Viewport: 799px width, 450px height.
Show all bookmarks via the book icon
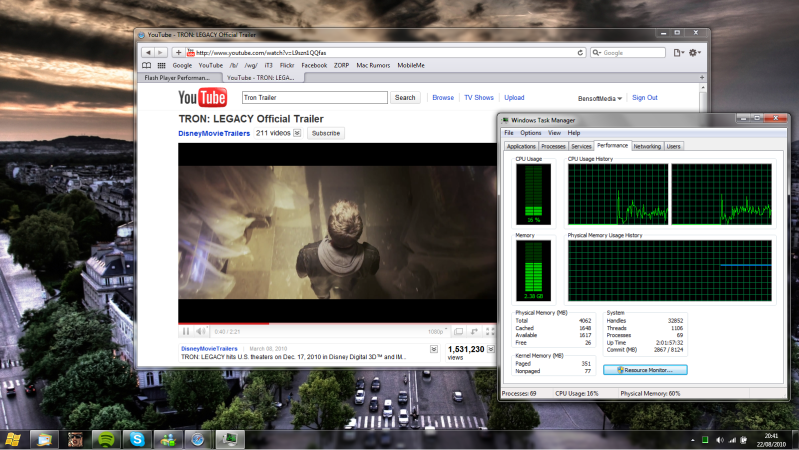coord(146,65)
